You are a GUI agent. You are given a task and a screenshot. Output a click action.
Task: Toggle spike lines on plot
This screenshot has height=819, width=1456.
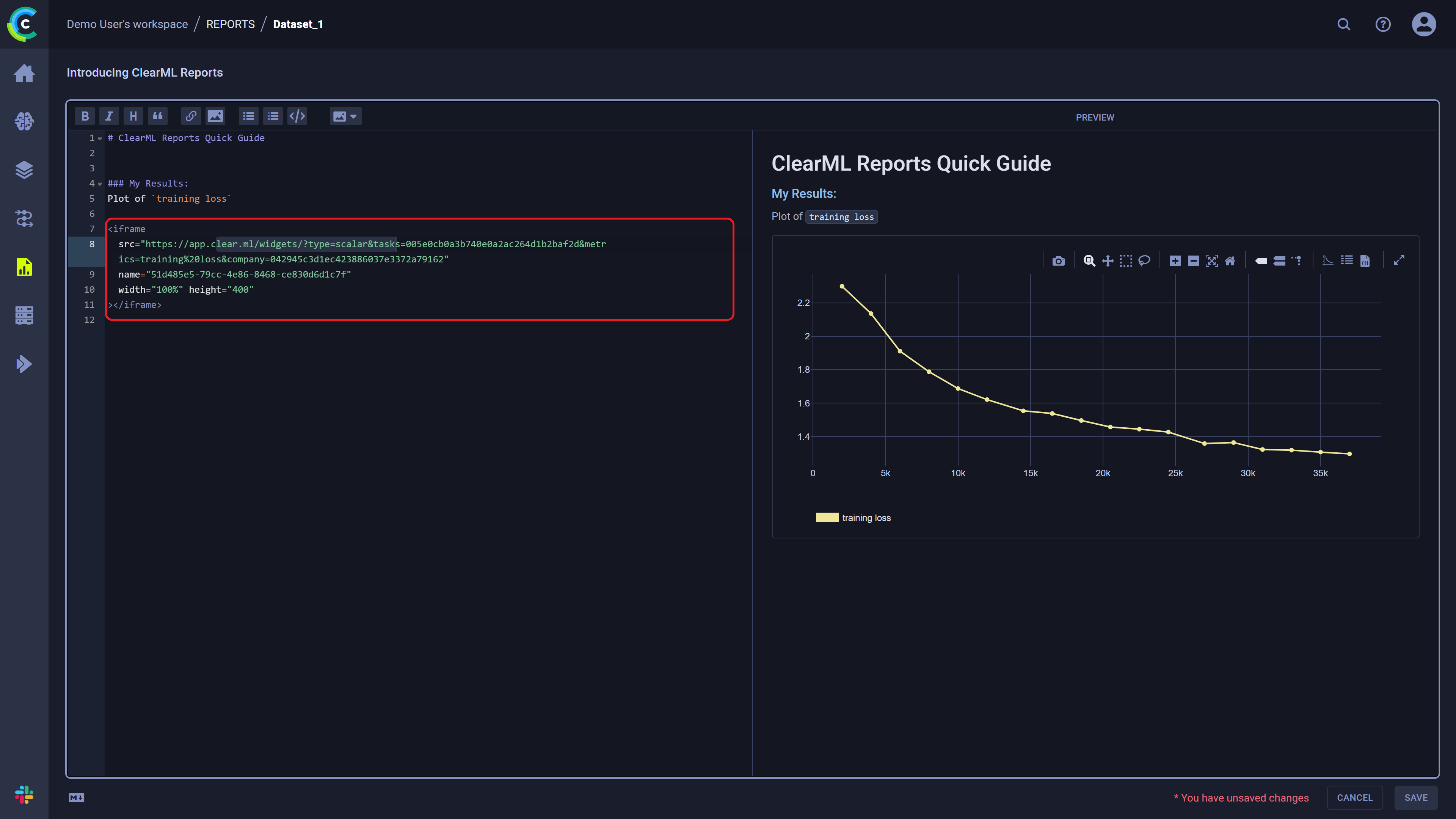1297,260
